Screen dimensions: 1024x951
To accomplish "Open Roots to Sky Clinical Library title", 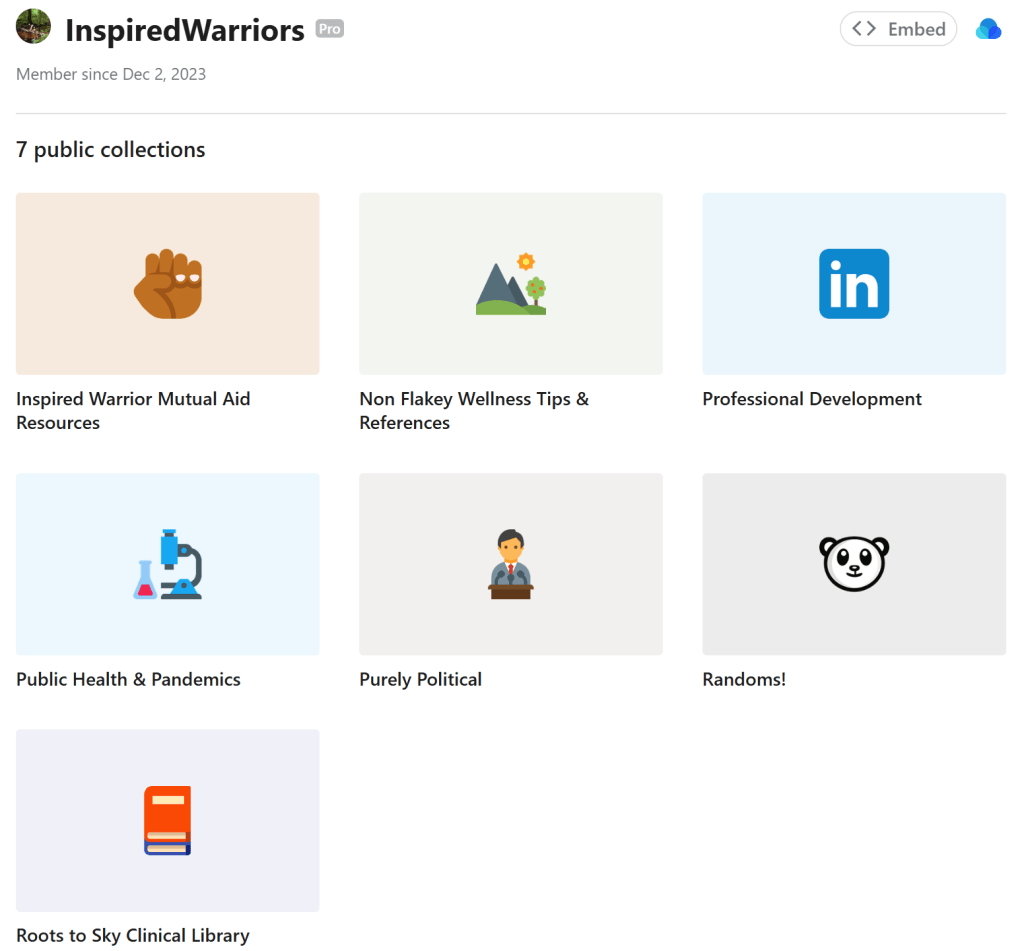I will [x=133, y=935].
